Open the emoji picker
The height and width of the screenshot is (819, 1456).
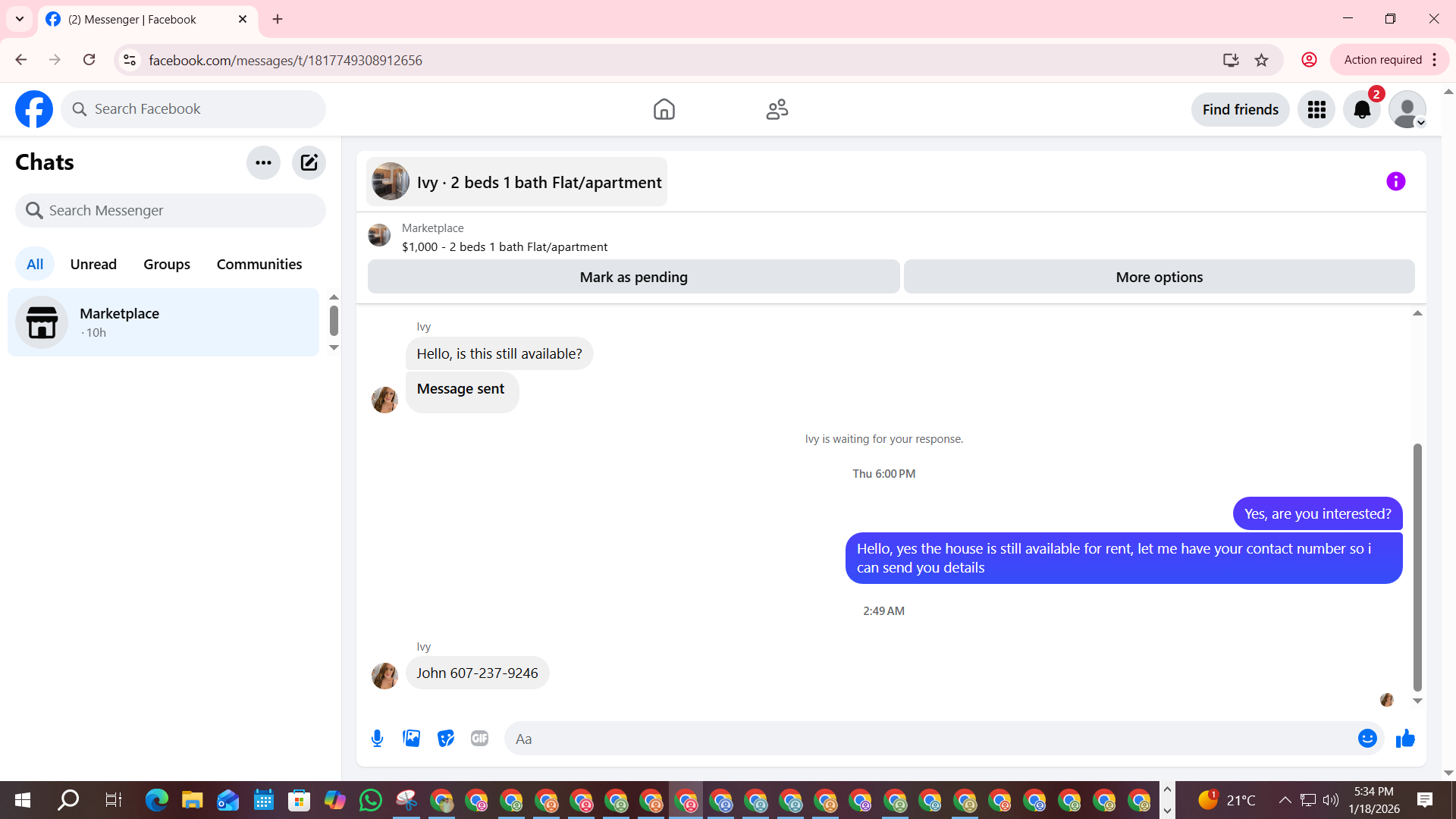click(x=1367, y=738)
